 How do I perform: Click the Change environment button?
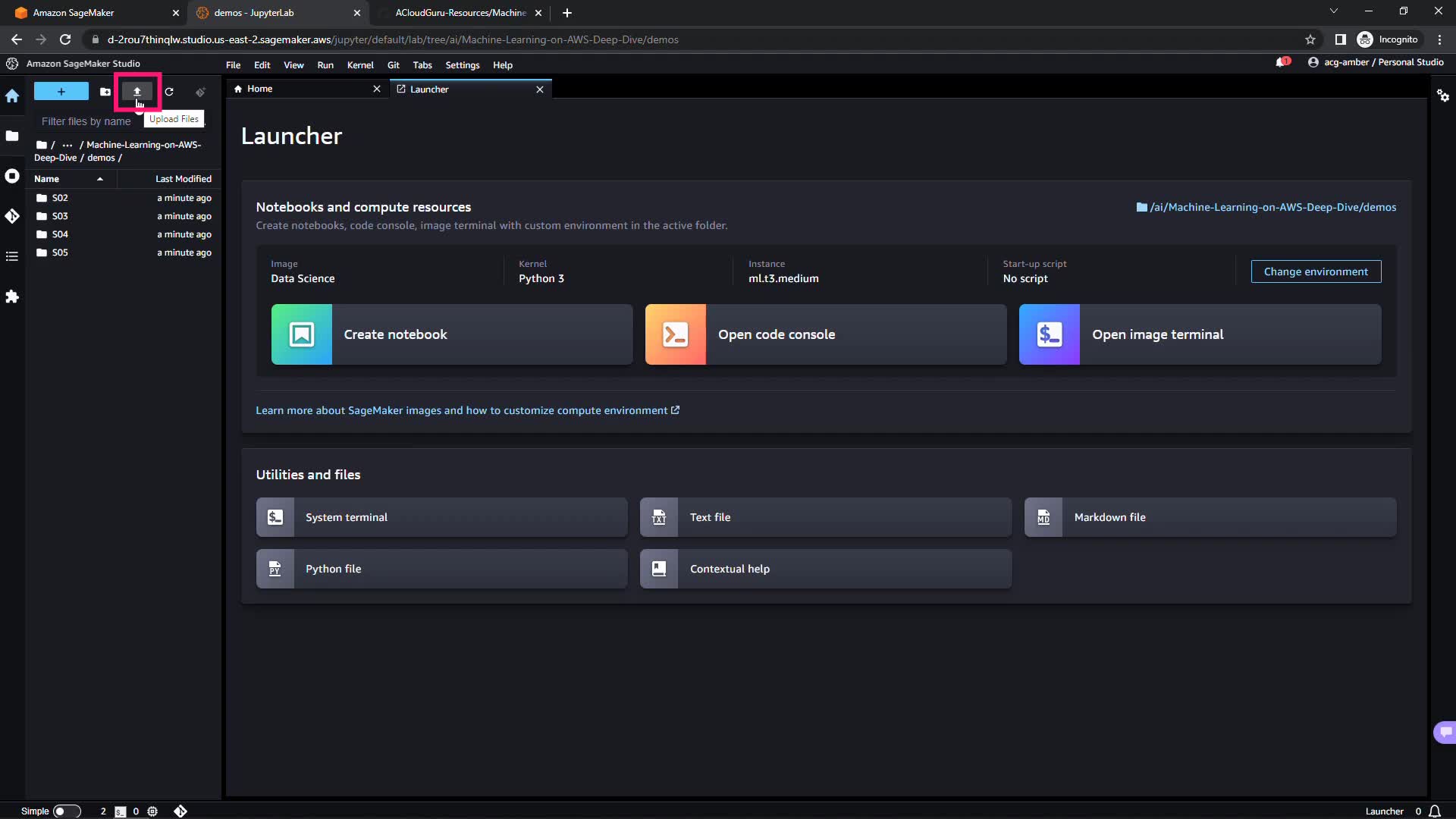click(1316, 271)
